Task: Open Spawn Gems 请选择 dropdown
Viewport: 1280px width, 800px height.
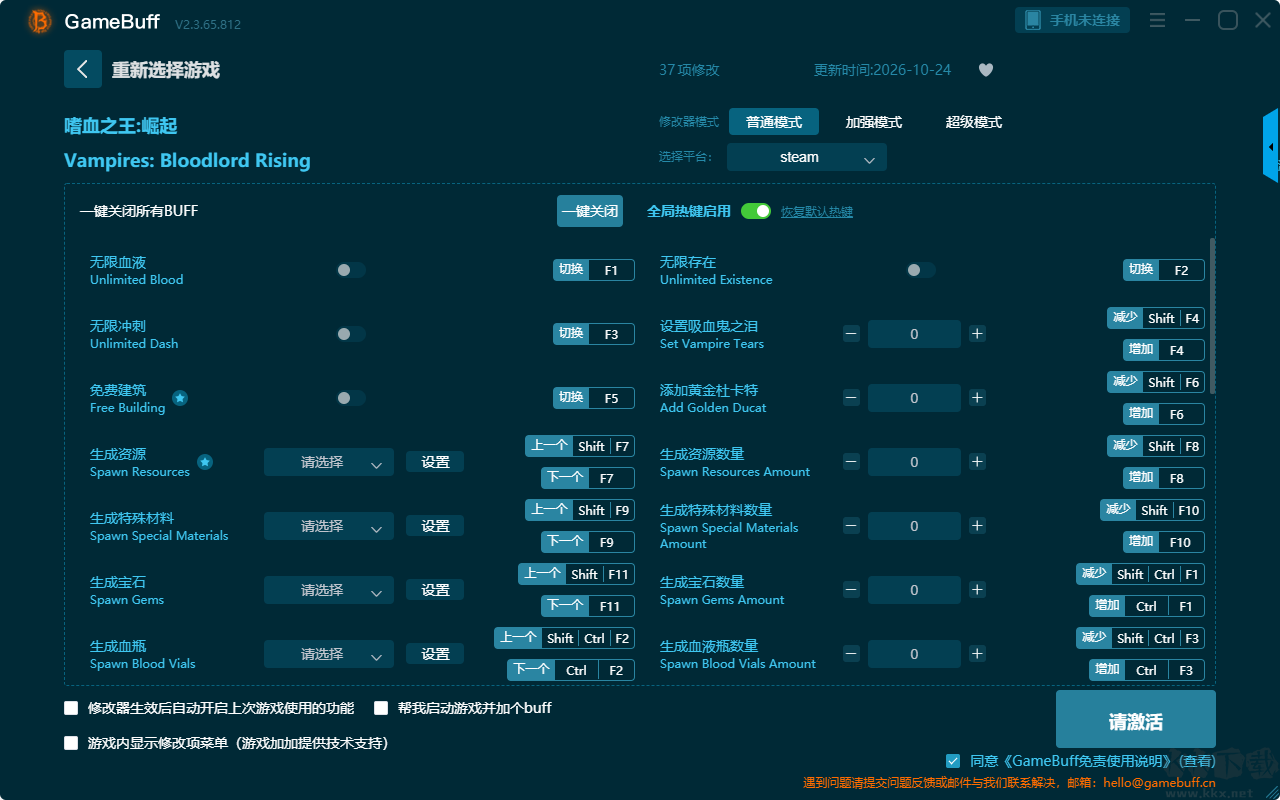Action: pyautogui.click(x=329, y=590)
